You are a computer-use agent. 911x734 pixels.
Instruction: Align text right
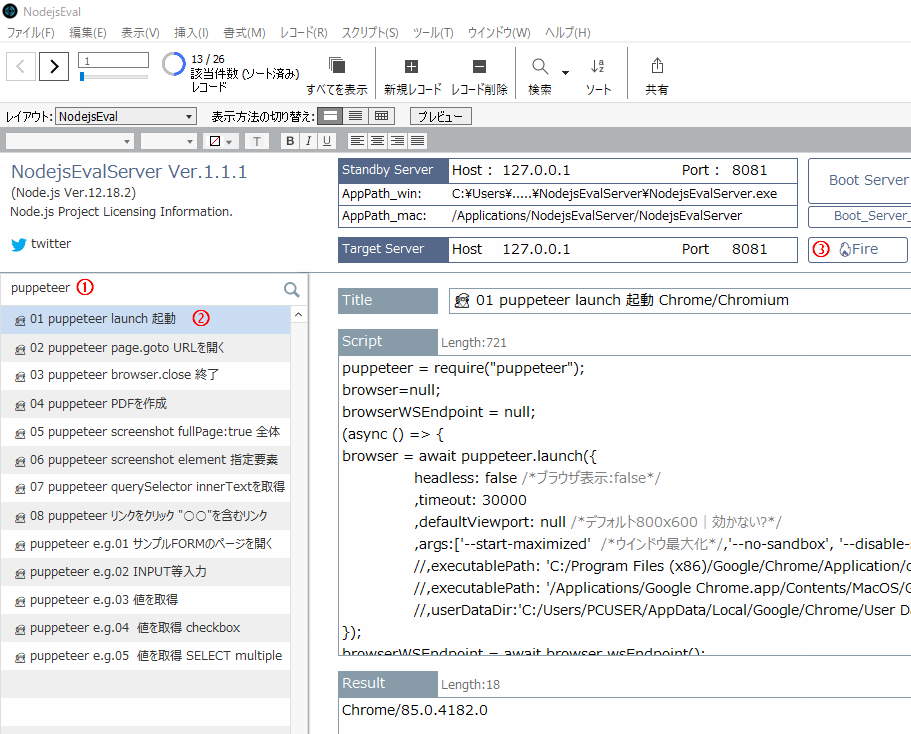397,141
